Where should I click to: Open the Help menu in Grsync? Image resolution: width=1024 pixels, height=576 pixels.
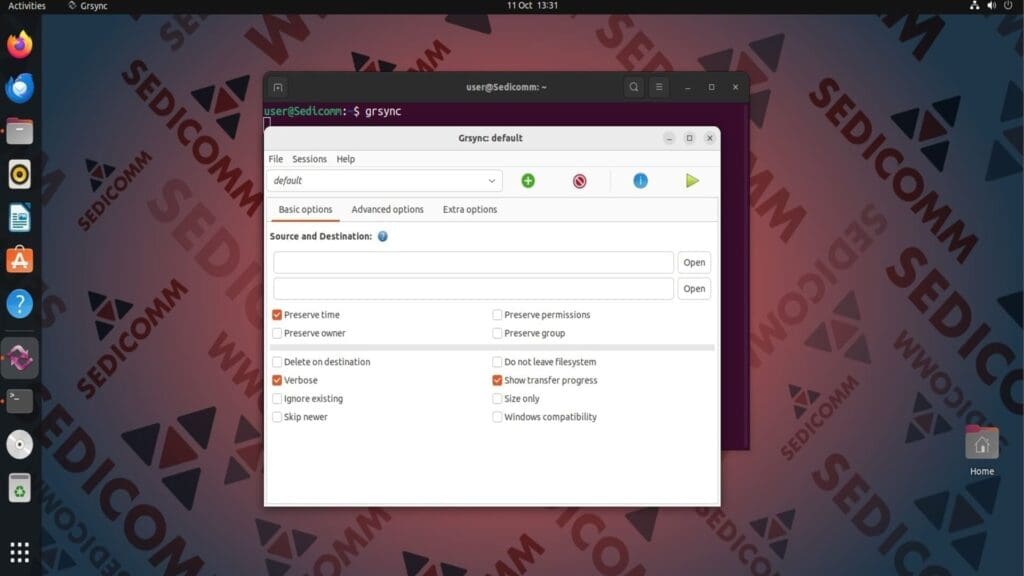tap(345, 159)
